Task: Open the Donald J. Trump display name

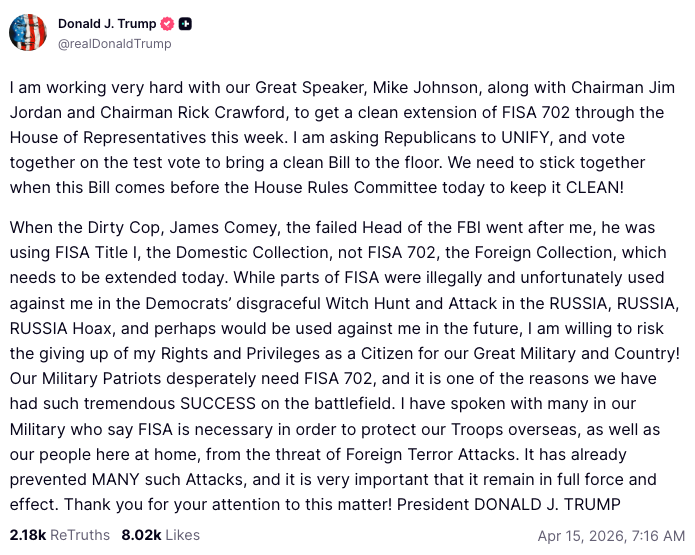Action: [x=106, y=24]
